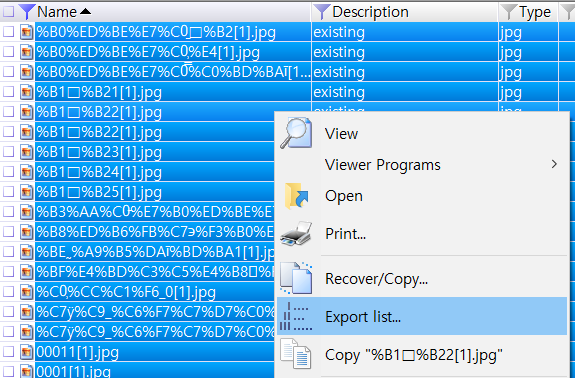Select file starting with %BF%E4%BD%C3

(x=155, y=272)
